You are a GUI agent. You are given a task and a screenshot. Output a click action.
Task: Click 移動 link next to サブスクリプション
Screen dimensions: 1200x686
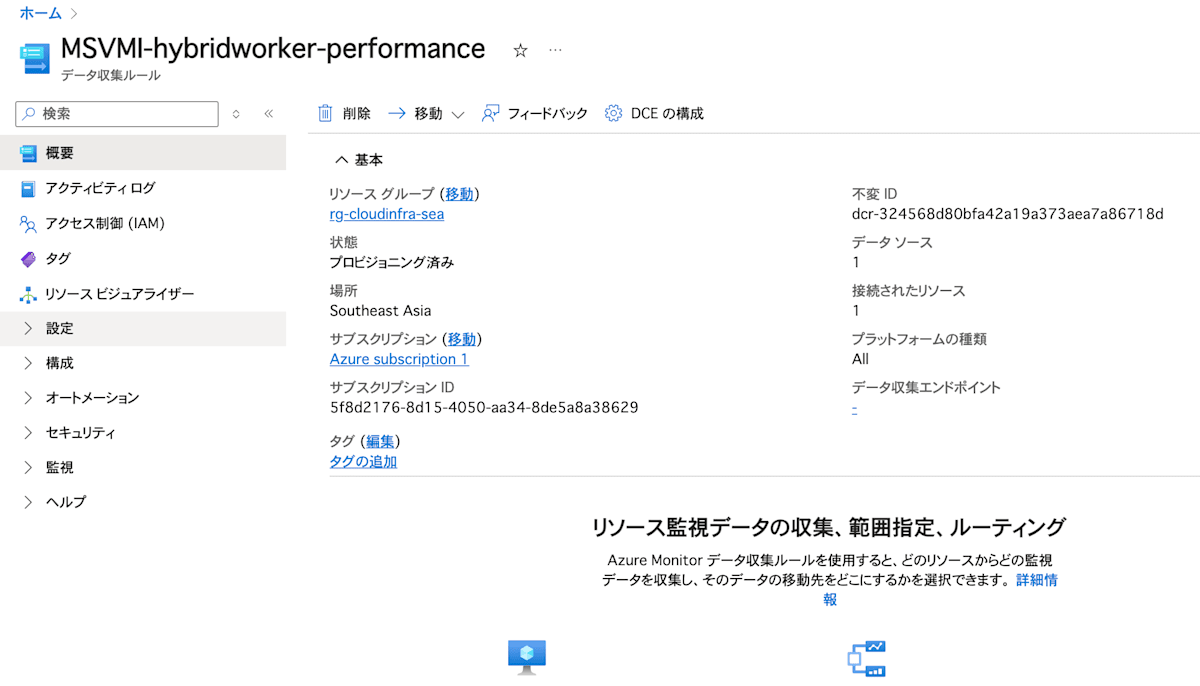[x=462, y=339]
